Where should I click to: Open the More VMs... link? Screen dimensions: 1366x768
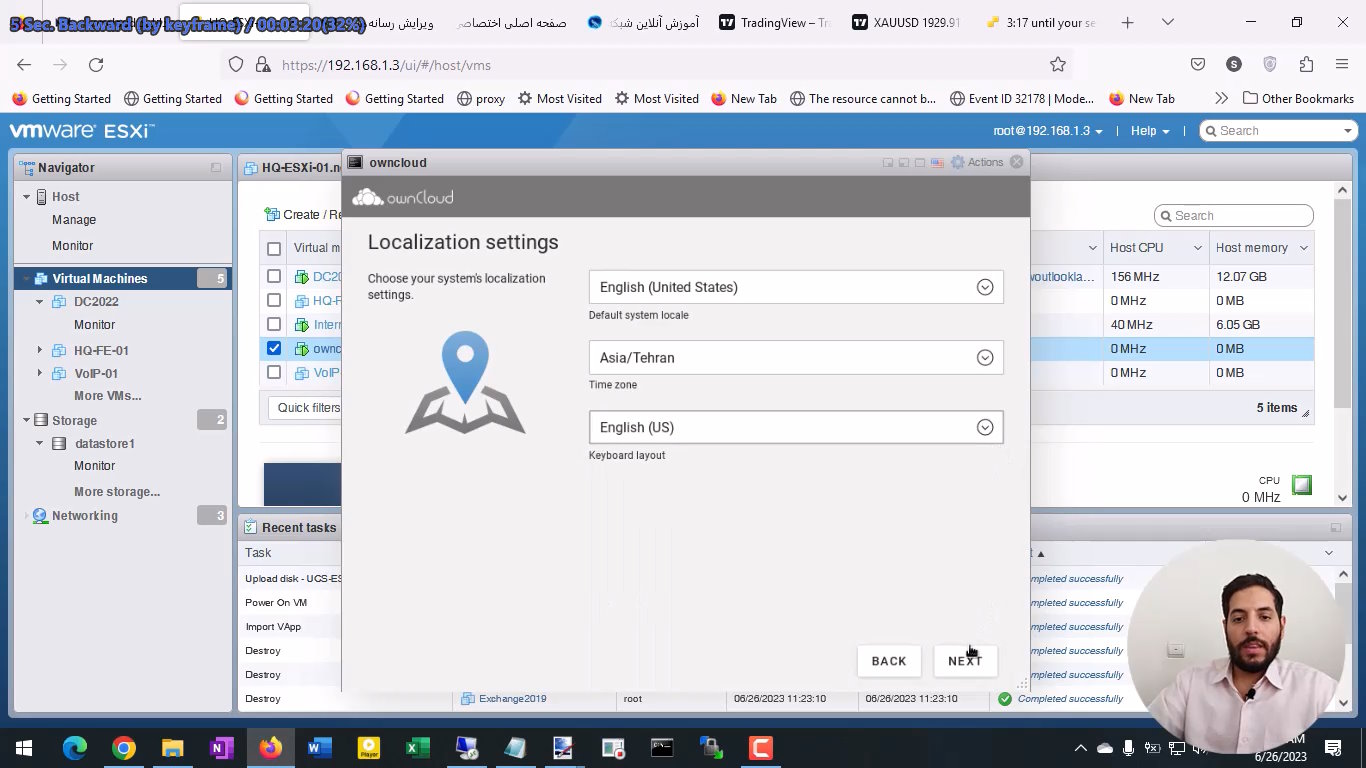click(107, 396)
